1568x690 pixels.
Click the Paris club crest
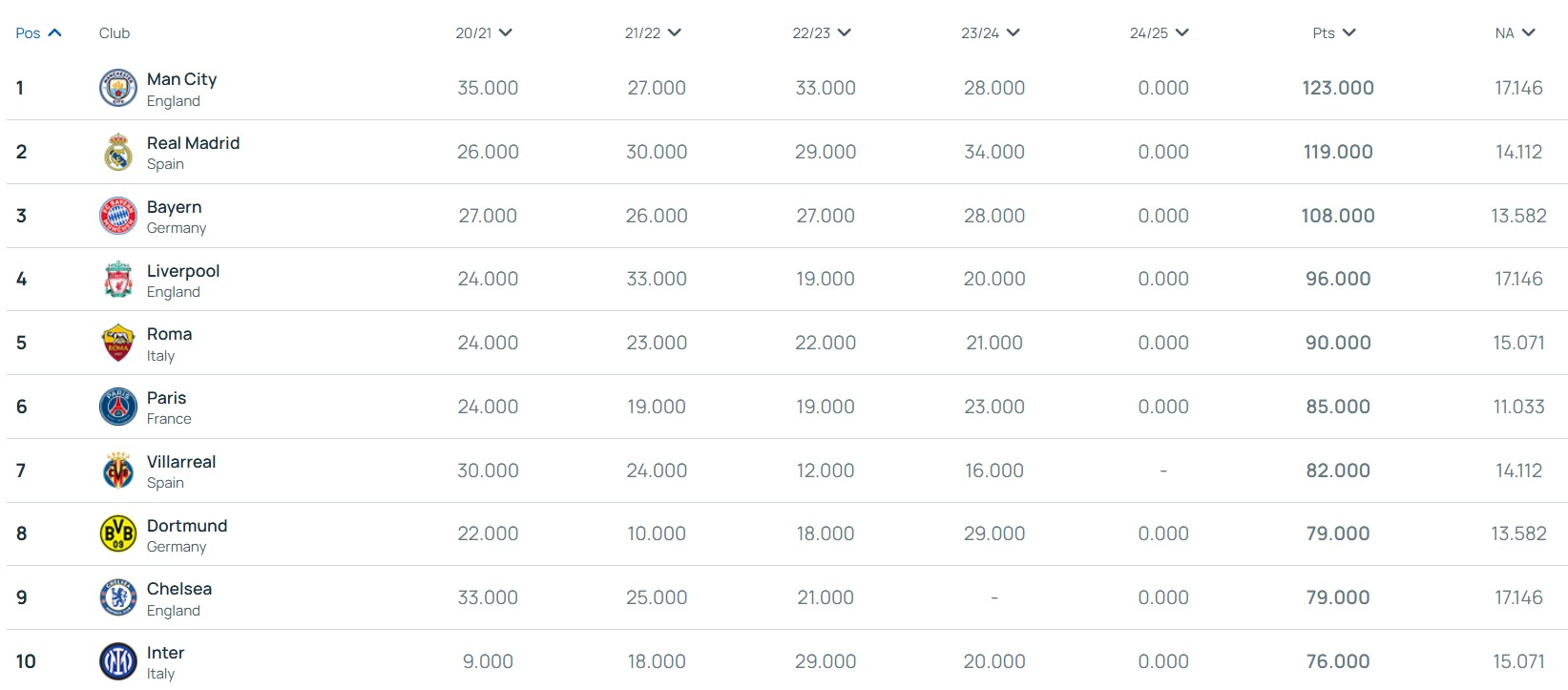click(x=118, y=407)
